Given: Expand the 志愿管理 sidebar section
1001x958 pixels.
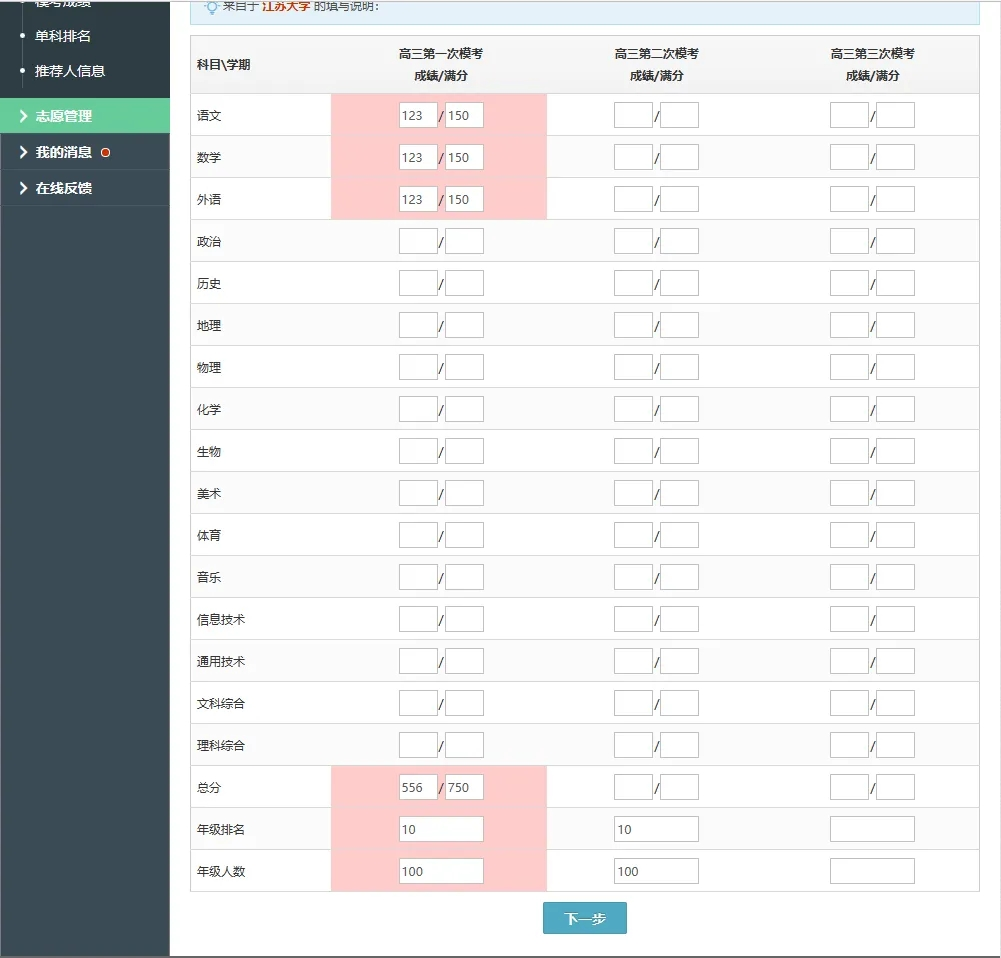Looking at the screenshot, I should pos(63,116).
